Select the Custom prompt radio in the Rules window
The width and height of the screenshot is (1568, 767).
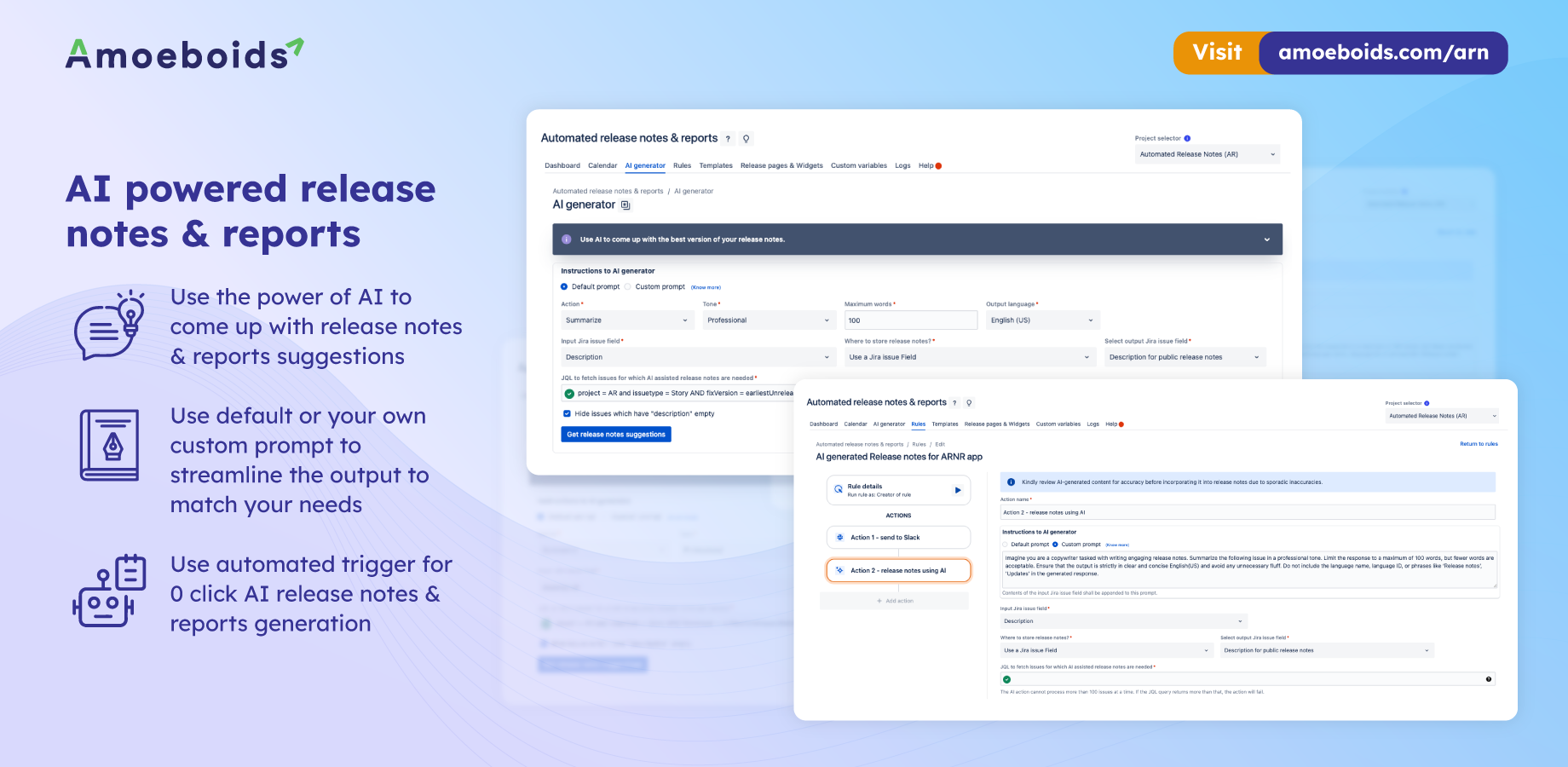pos(1055,545)
